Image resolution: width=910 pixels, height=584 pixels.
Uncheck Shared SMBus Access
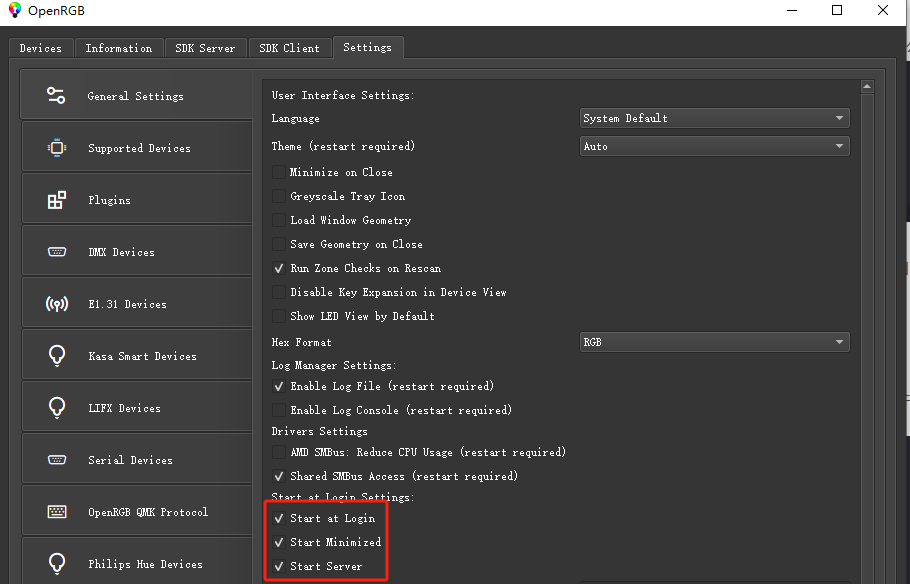[279, 476]
